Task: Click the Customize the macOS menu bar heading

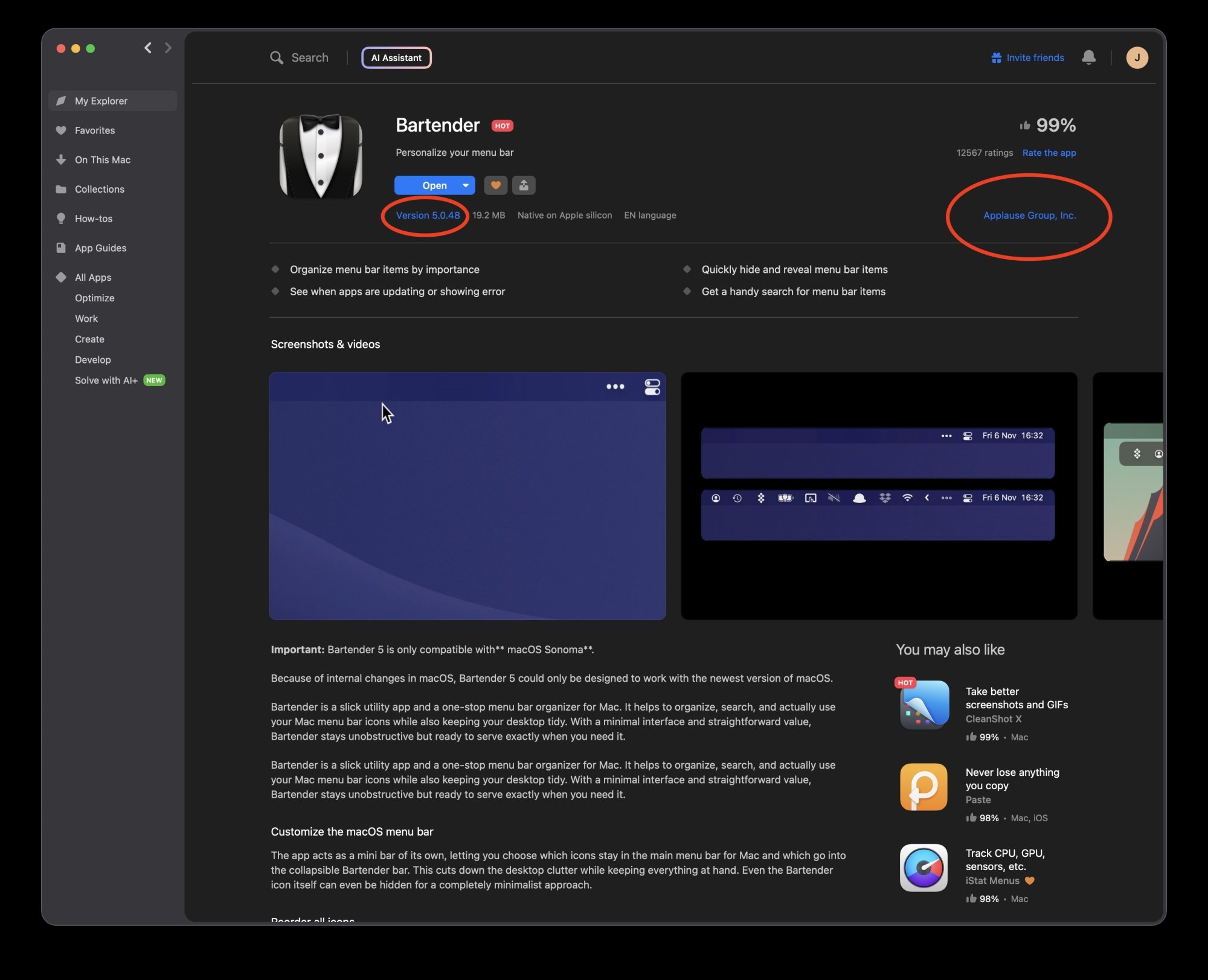Action: click(x=352, y=831)
